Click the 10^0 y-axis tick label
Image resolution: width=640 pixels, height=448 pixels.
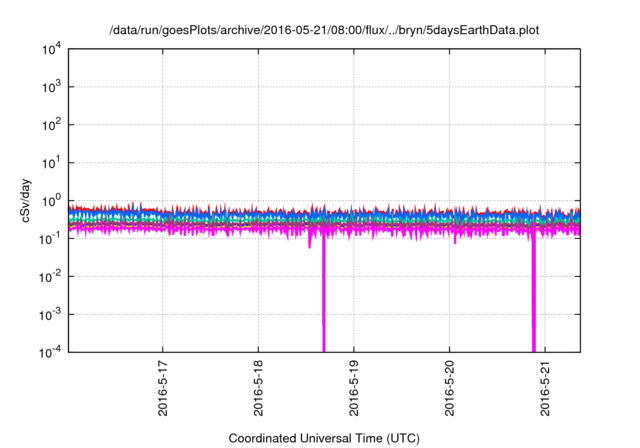pos(51,201)
